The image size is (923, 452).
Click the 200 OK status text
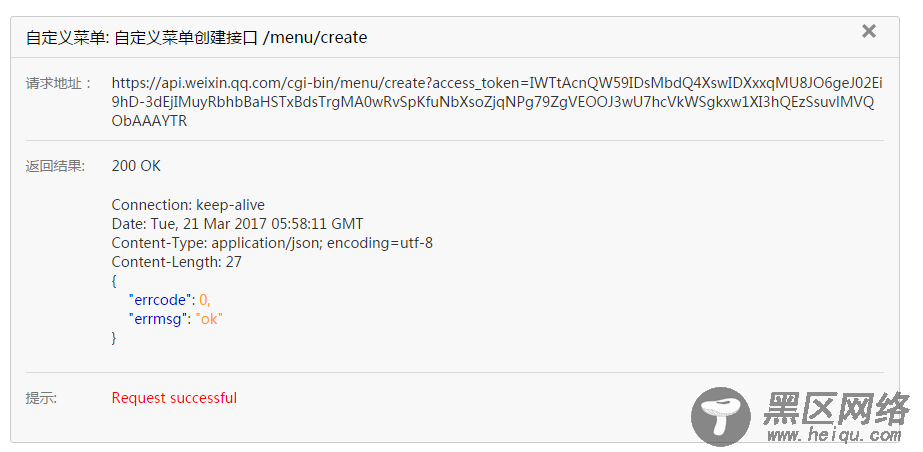[136, 166]
